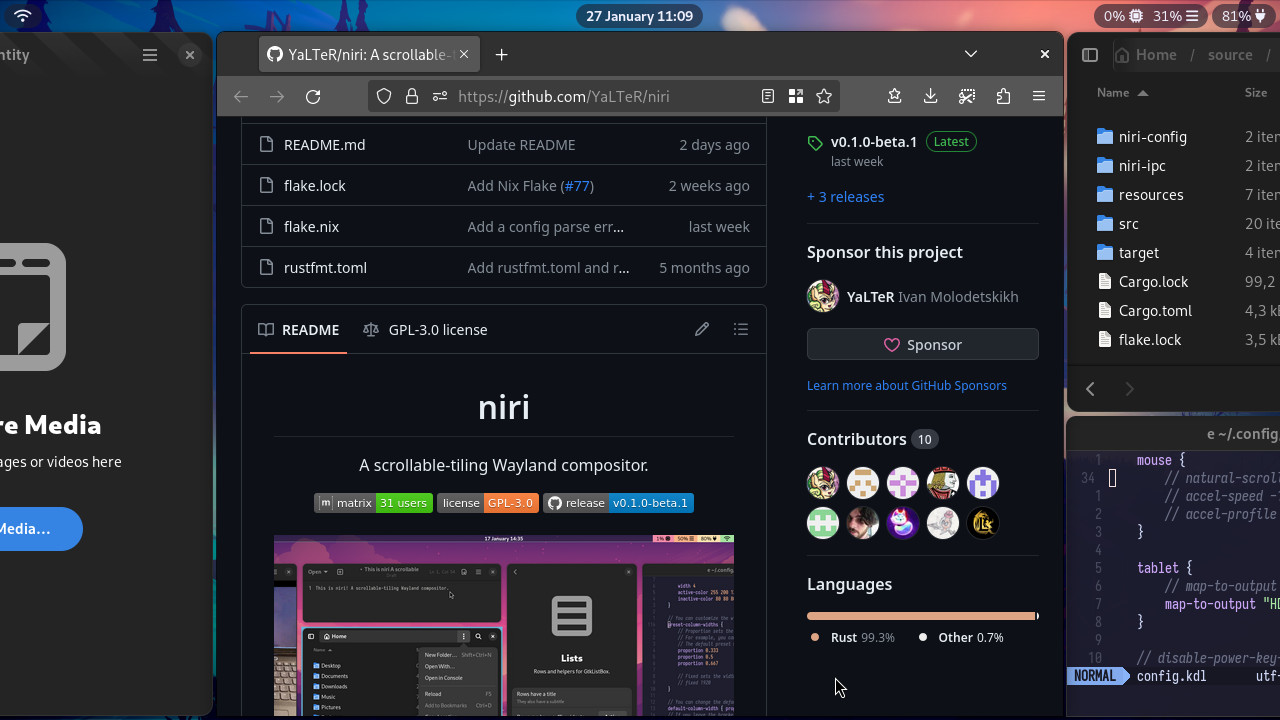Reload the GitHub page
Viewport: 1280px width, 720px height.
click(x=313, y=96)
